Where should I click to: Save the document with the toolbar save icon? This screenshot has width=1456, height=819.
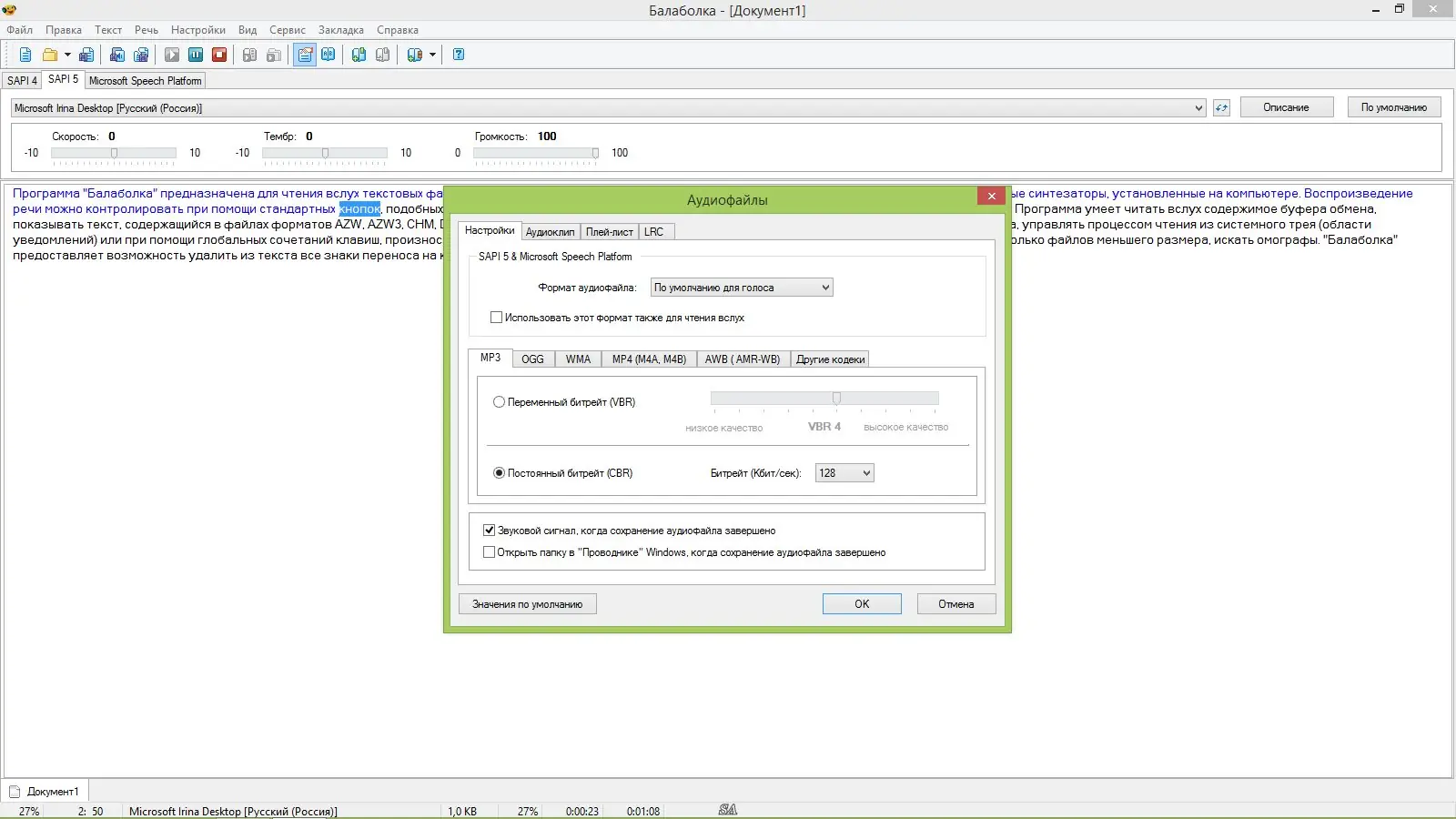coord(86,55)
